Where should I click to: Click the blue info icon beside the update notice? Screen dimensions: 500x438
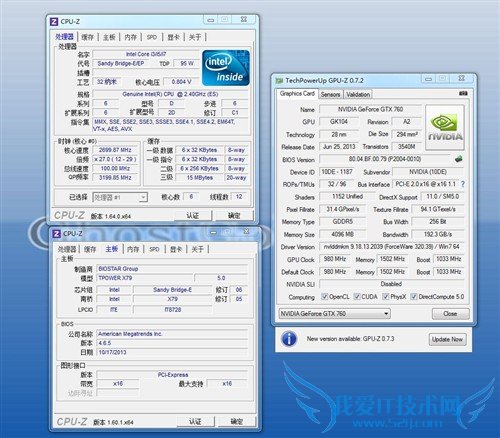point(289,339)
